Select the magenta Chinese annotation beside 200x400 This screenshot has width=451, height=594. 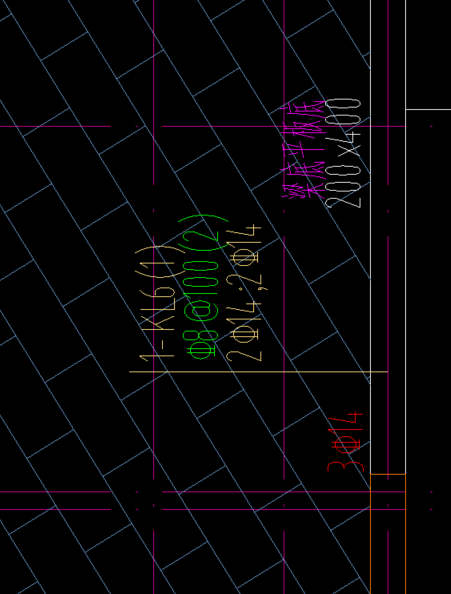[x=303, y=150]
